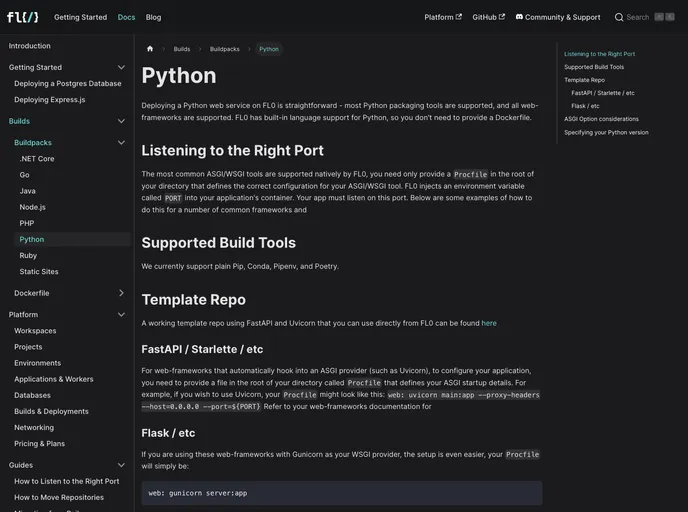
Task: Expand the Dockerfile sidebar item
Action: (121, 293)
